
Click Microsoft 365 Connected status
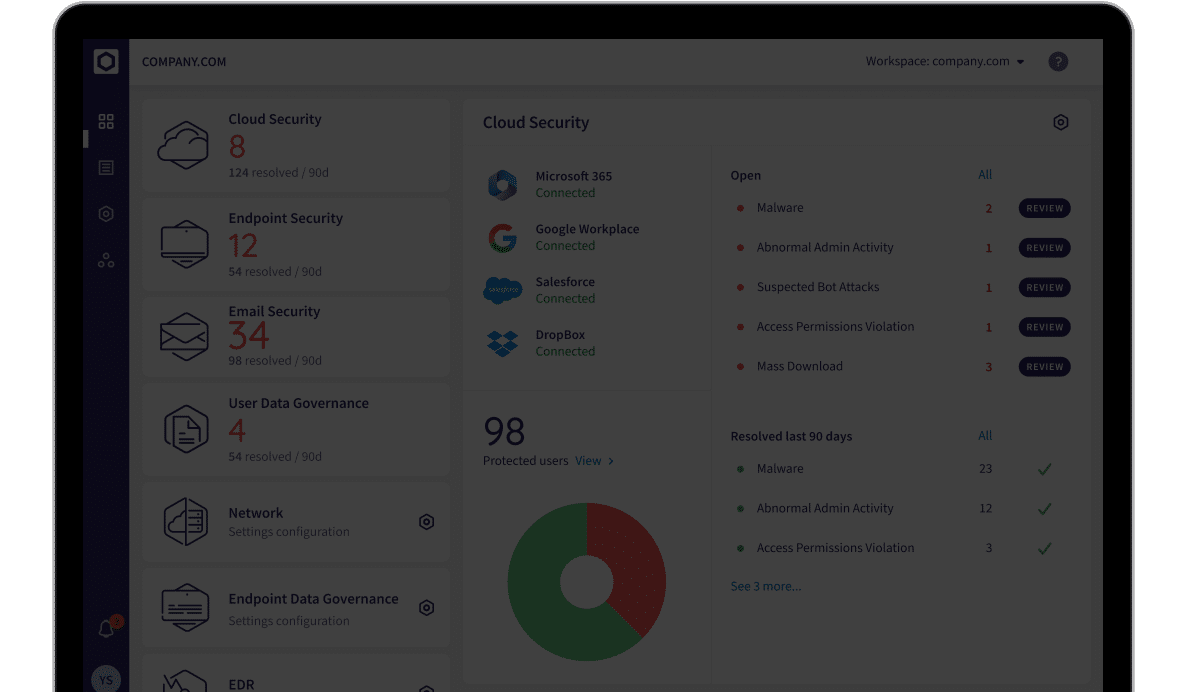(x=565, y=193)
